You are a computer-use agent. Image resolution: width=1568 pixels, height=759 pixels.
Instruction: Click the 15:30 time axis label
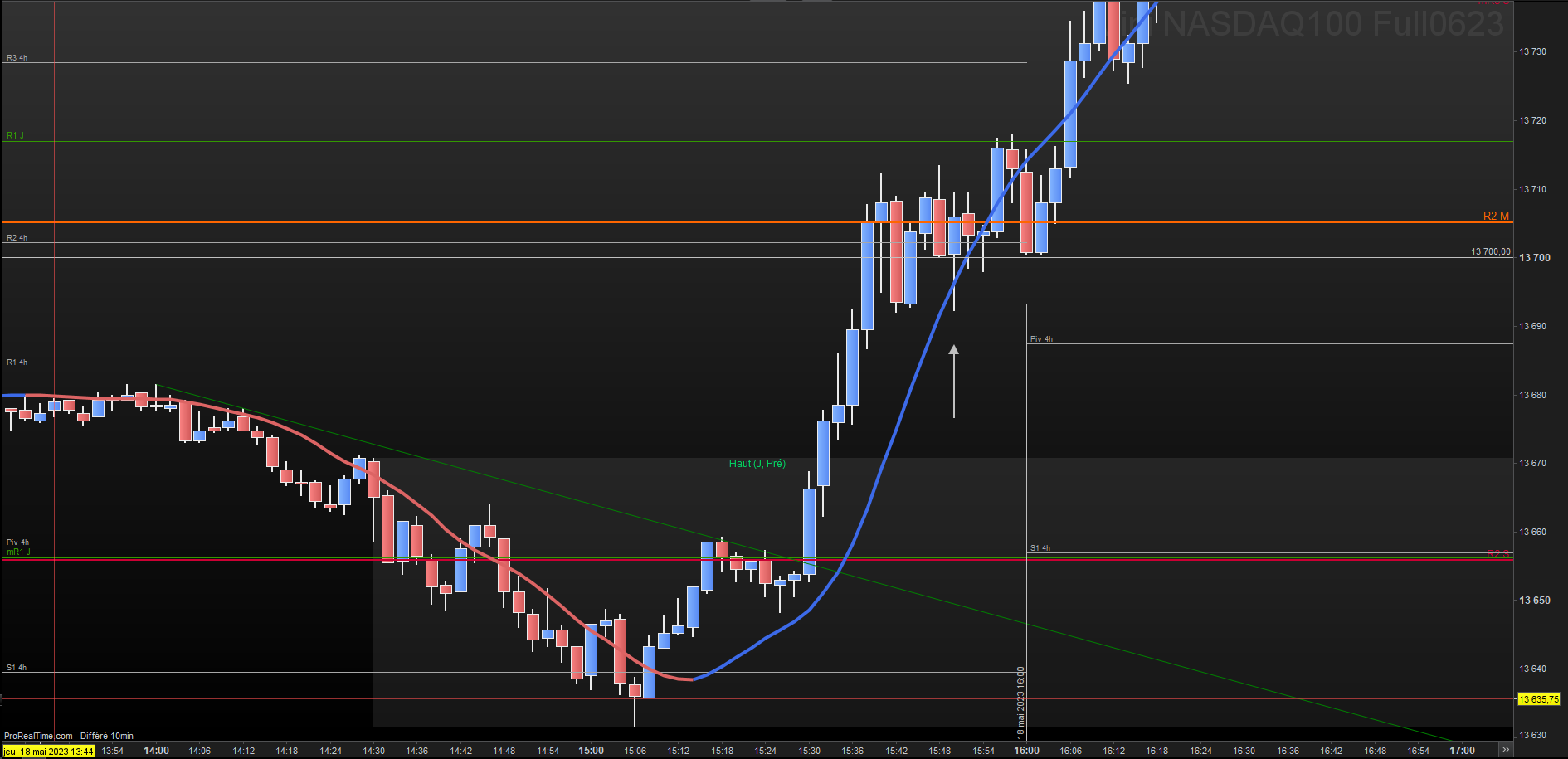pyautogui.click(x=809, y=751)
